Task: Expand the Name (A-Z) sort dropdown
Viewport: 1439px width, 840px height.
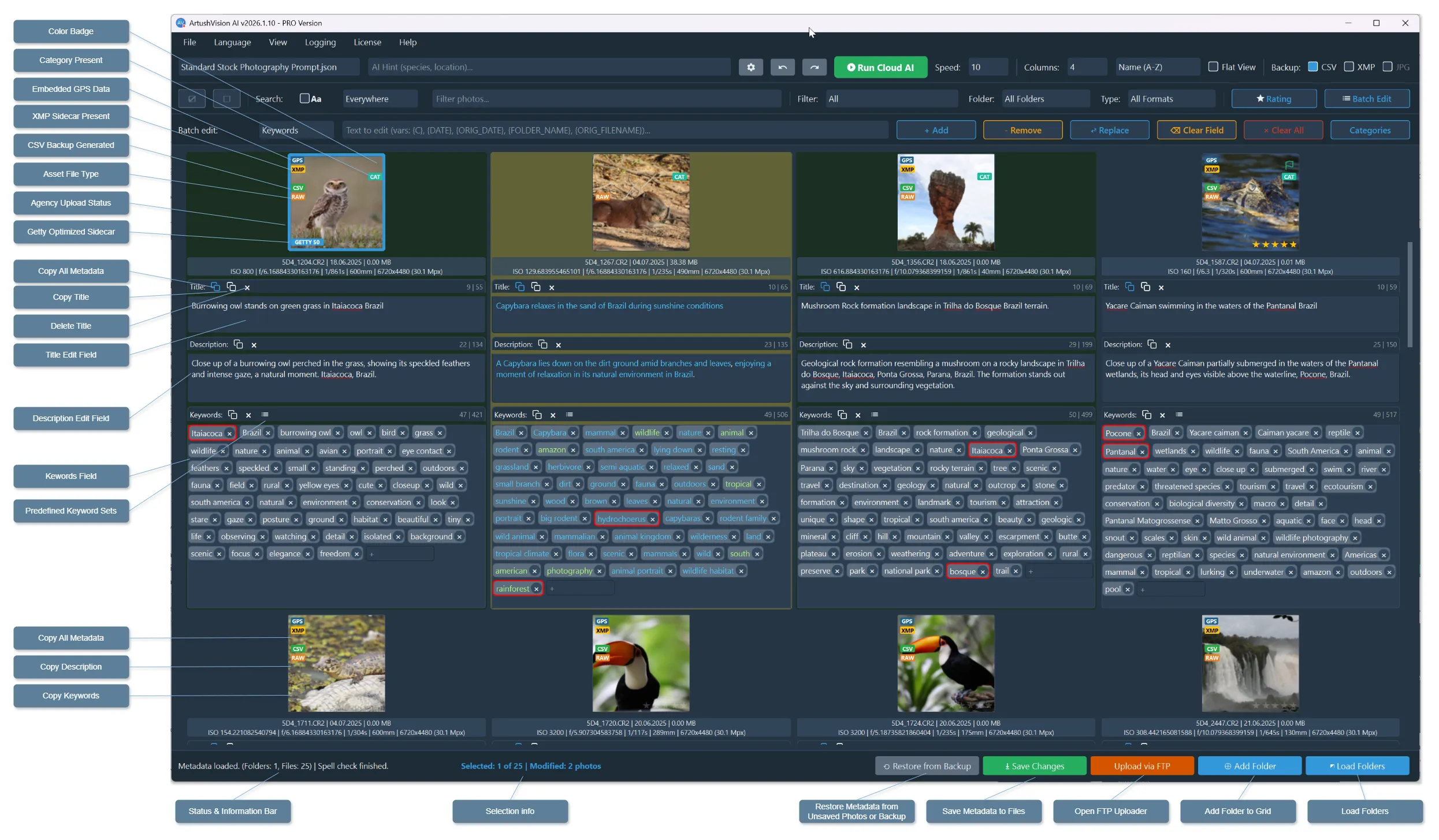Action: tap(1157, 67)
